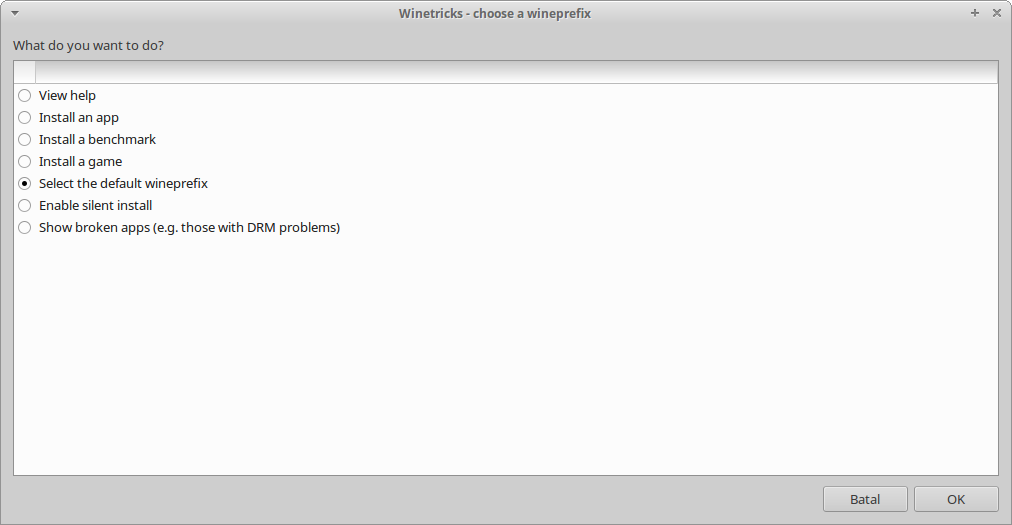Confirm with the OK button
This screenshot has height=525, width=1012.
[x=956, y=499]
